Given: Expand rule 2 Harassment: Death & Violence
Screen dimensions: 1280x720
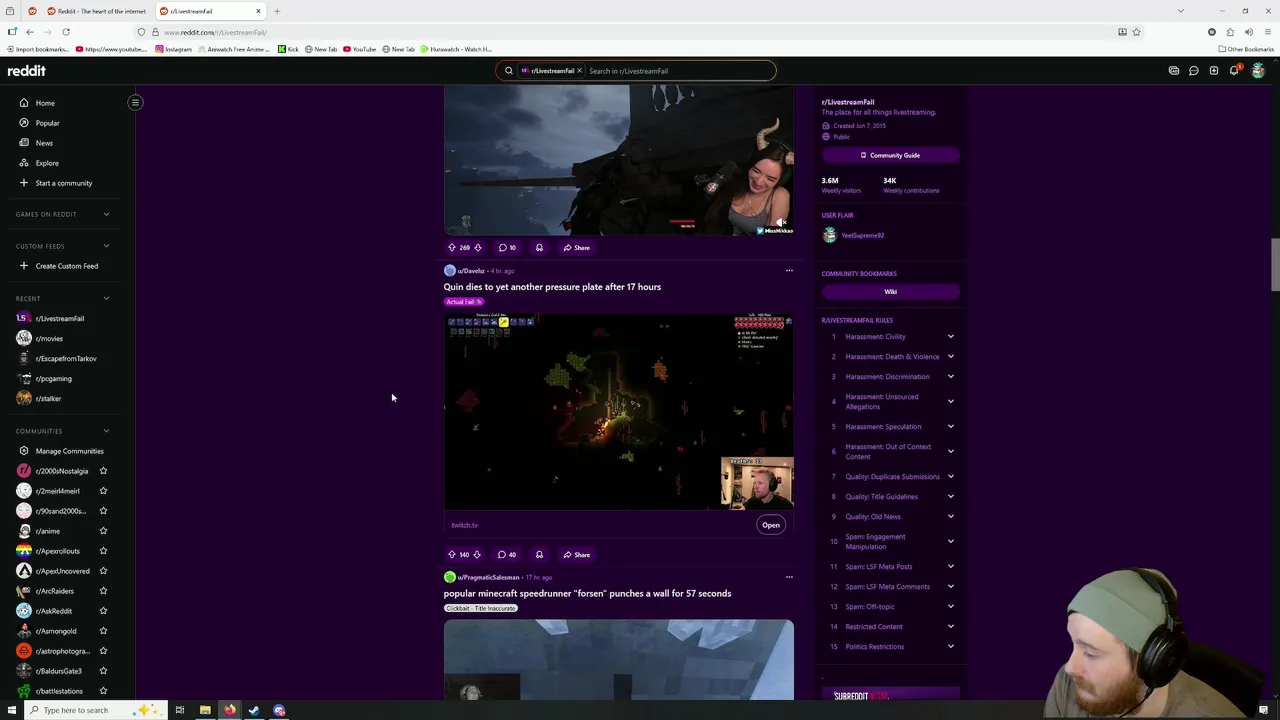Looking at the screenshot, I should tap(950, 356).
